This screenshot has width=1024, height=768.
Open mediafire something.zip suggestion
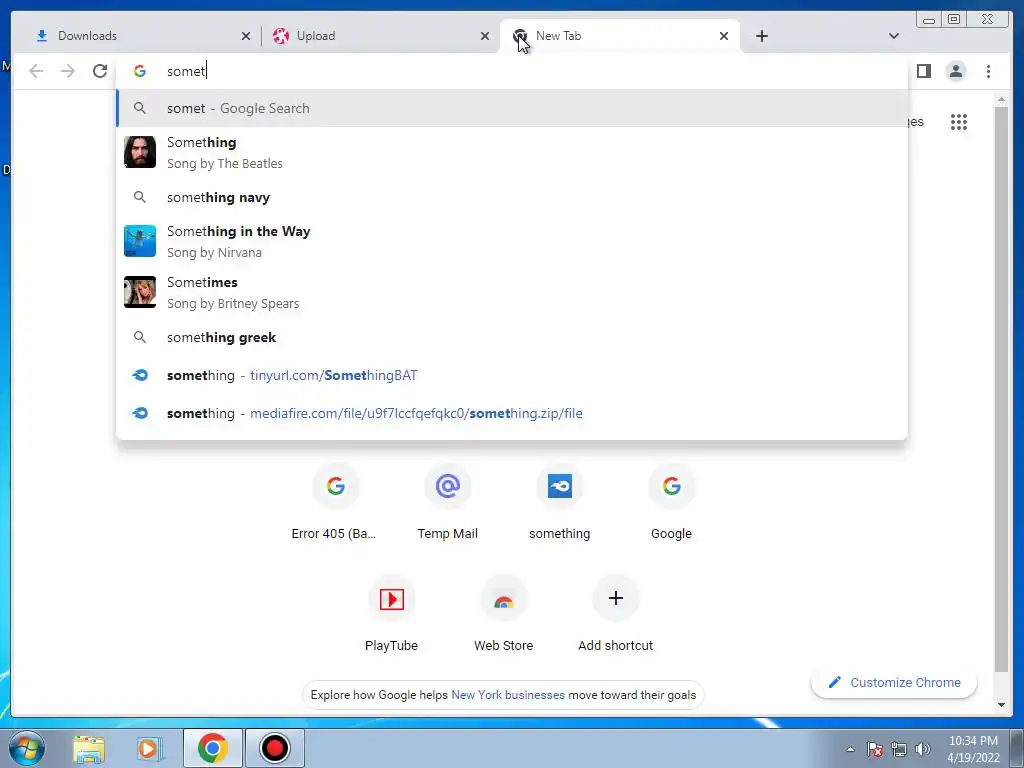pos(512,413)
